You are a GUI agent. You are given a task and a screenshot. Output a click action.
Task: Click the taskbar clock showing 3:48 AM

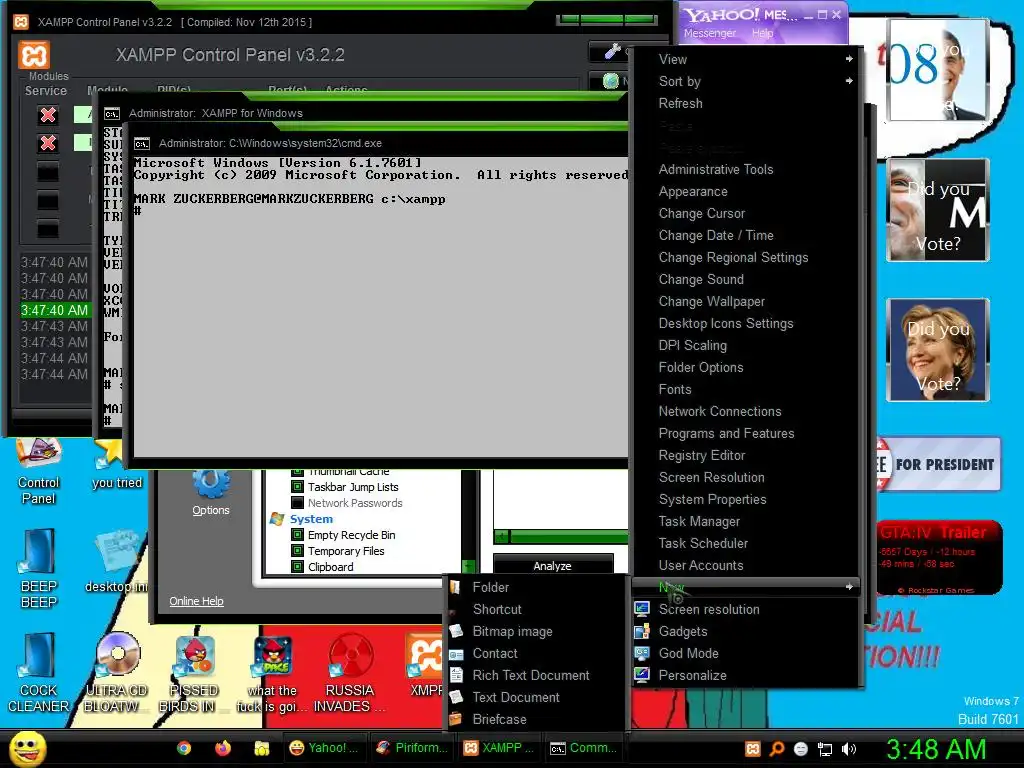coord(936,749)
